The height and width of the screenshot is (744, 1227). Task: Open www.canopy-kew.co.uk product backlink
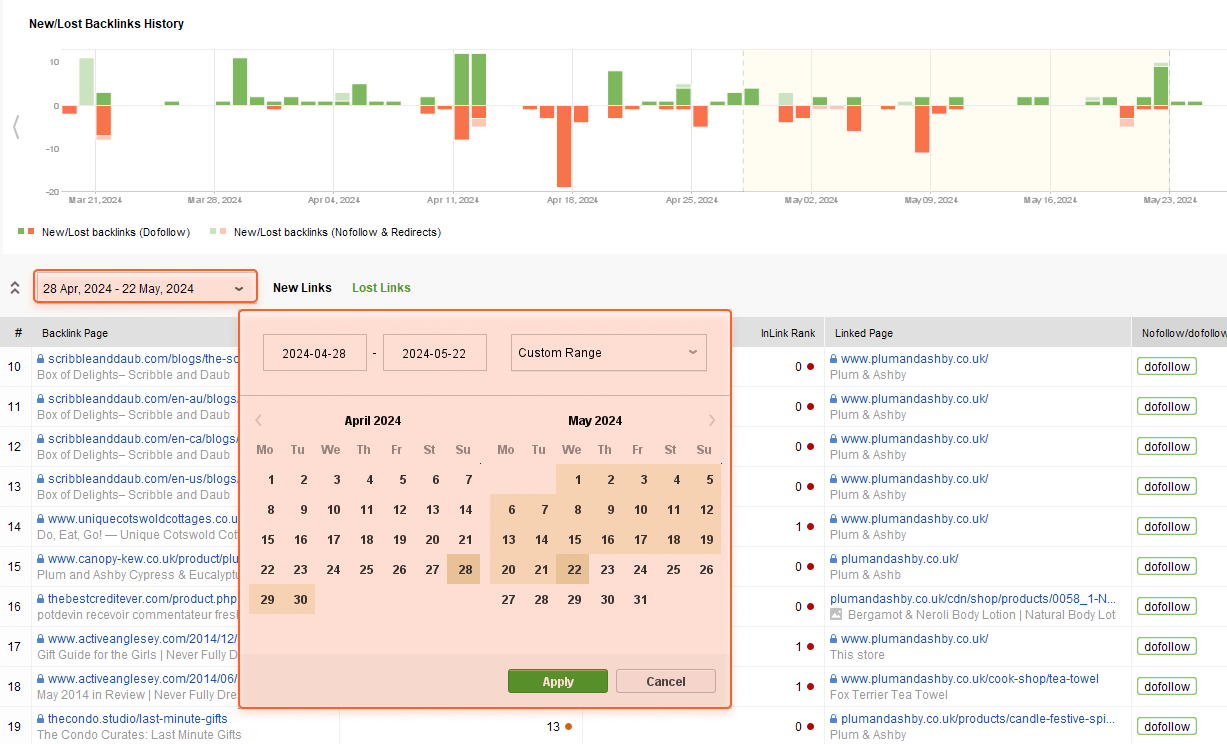coord(143,559)
